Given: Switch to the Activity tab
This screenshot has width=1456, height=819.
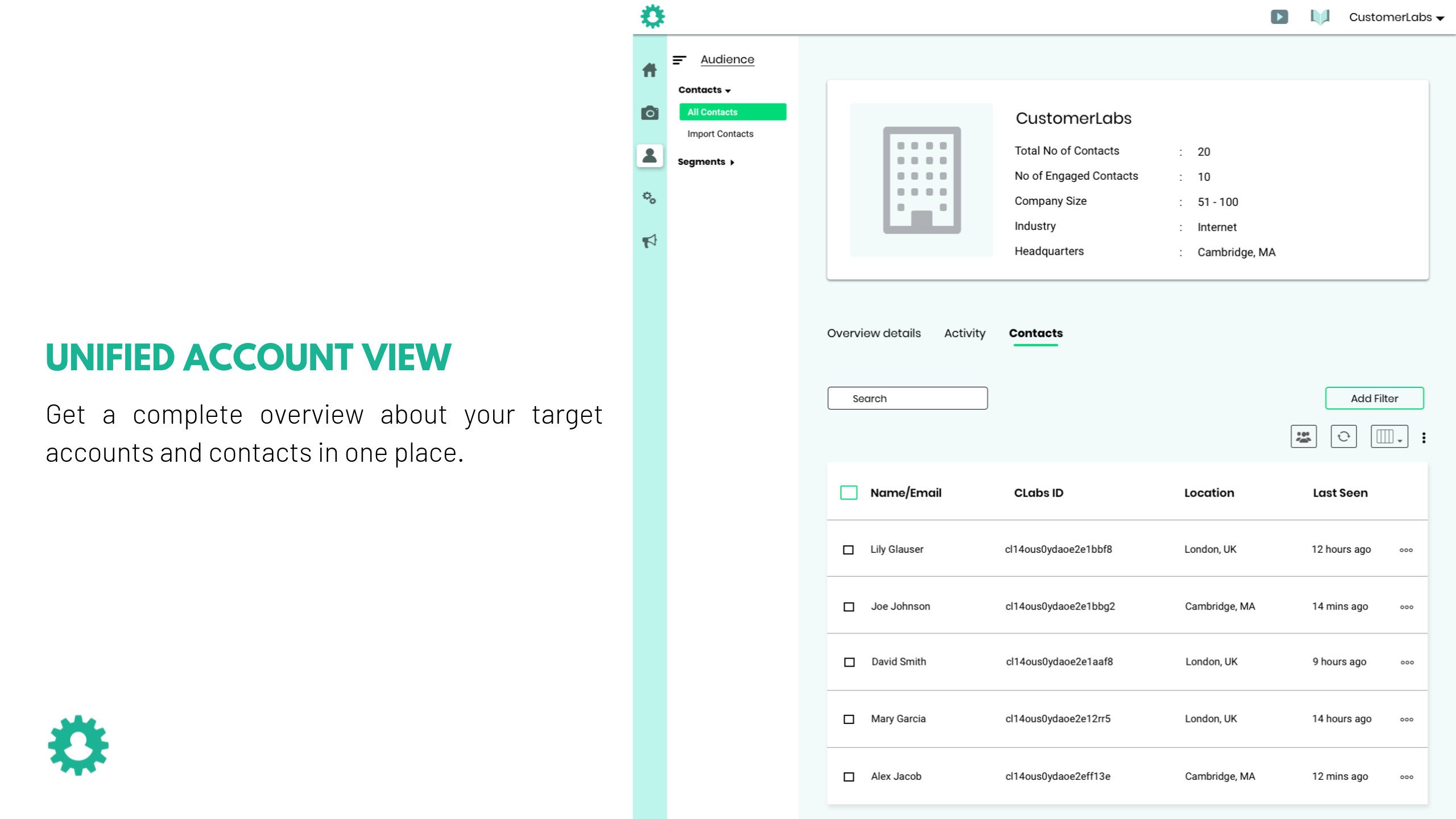Looking at the screenshot, I should (x=965, y=333).
